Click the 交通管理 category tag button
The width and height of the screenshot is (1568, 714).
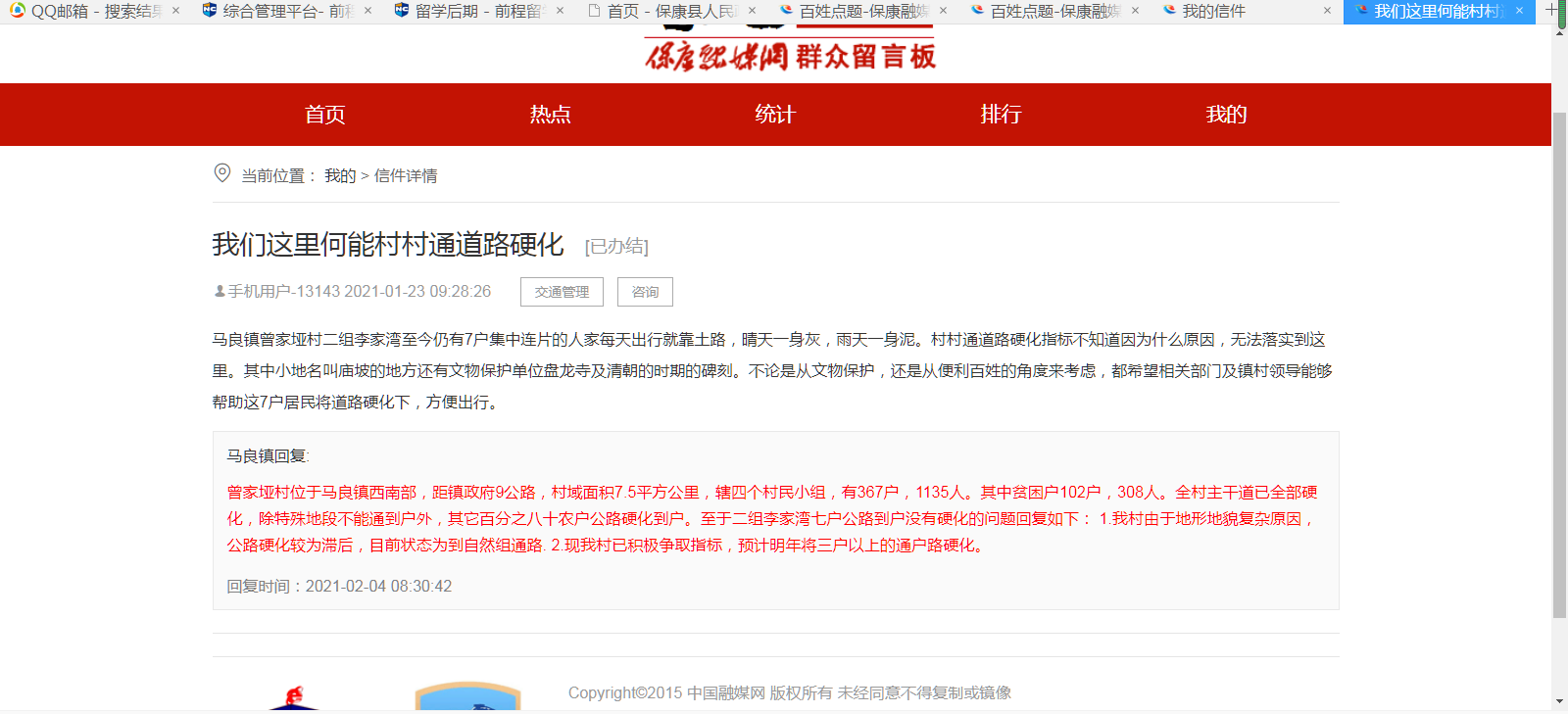[562, 292]
